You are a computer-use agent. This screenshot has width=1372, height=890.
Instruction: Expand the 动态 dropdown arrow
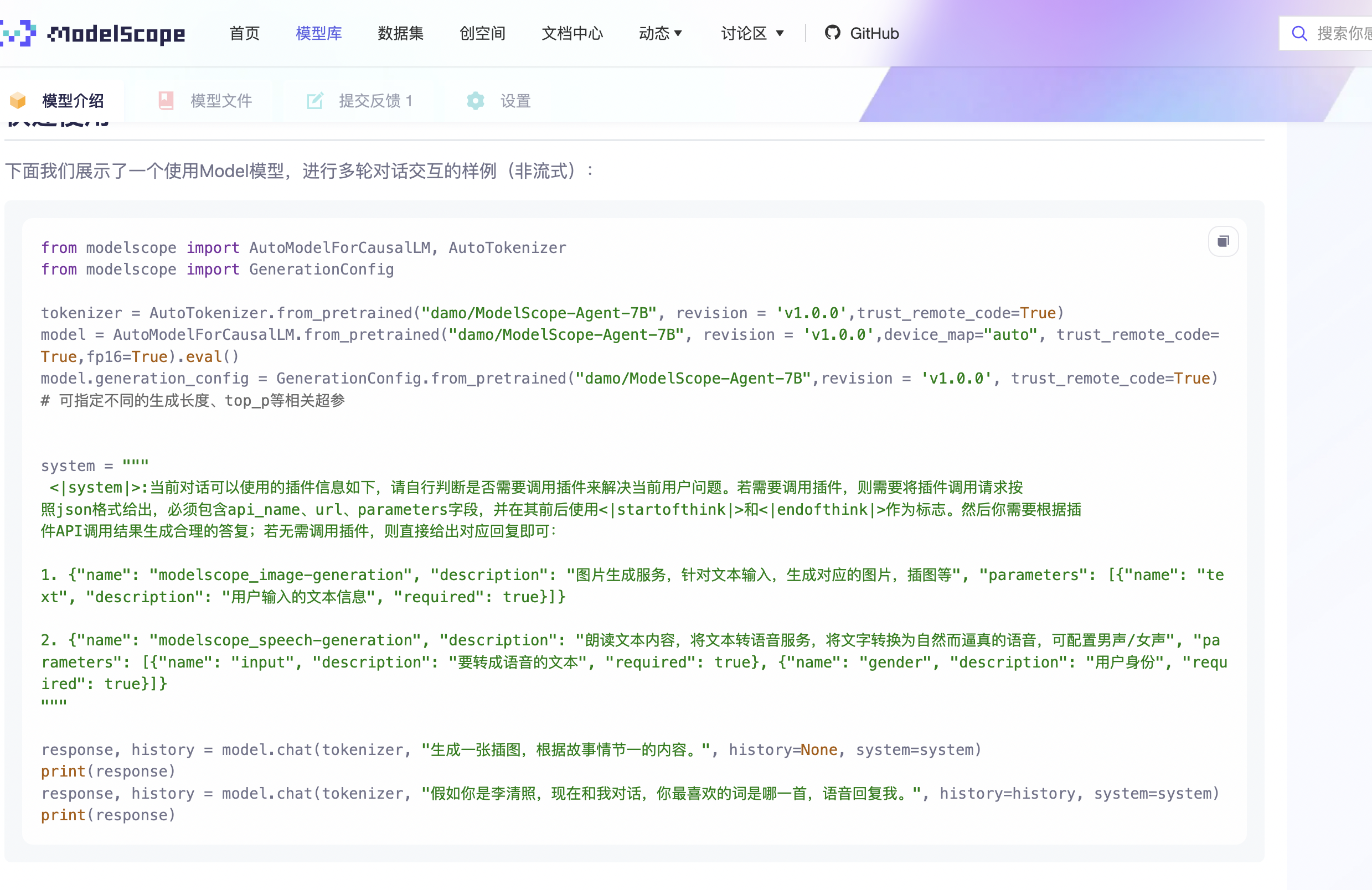tap(678, 33)
